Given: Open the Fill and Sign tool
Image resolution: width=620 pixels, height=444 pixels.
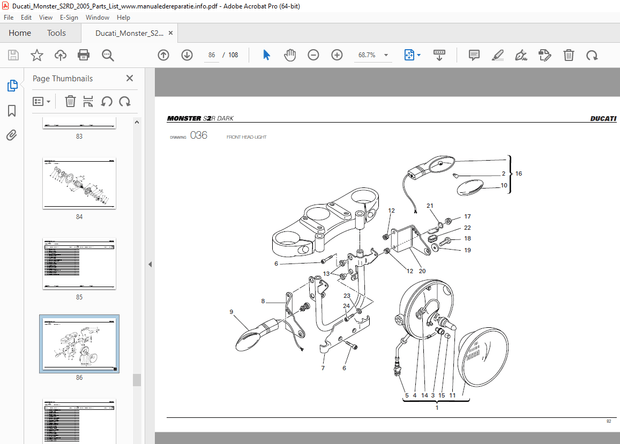Looking at the screenshot, I should [521, 55].
